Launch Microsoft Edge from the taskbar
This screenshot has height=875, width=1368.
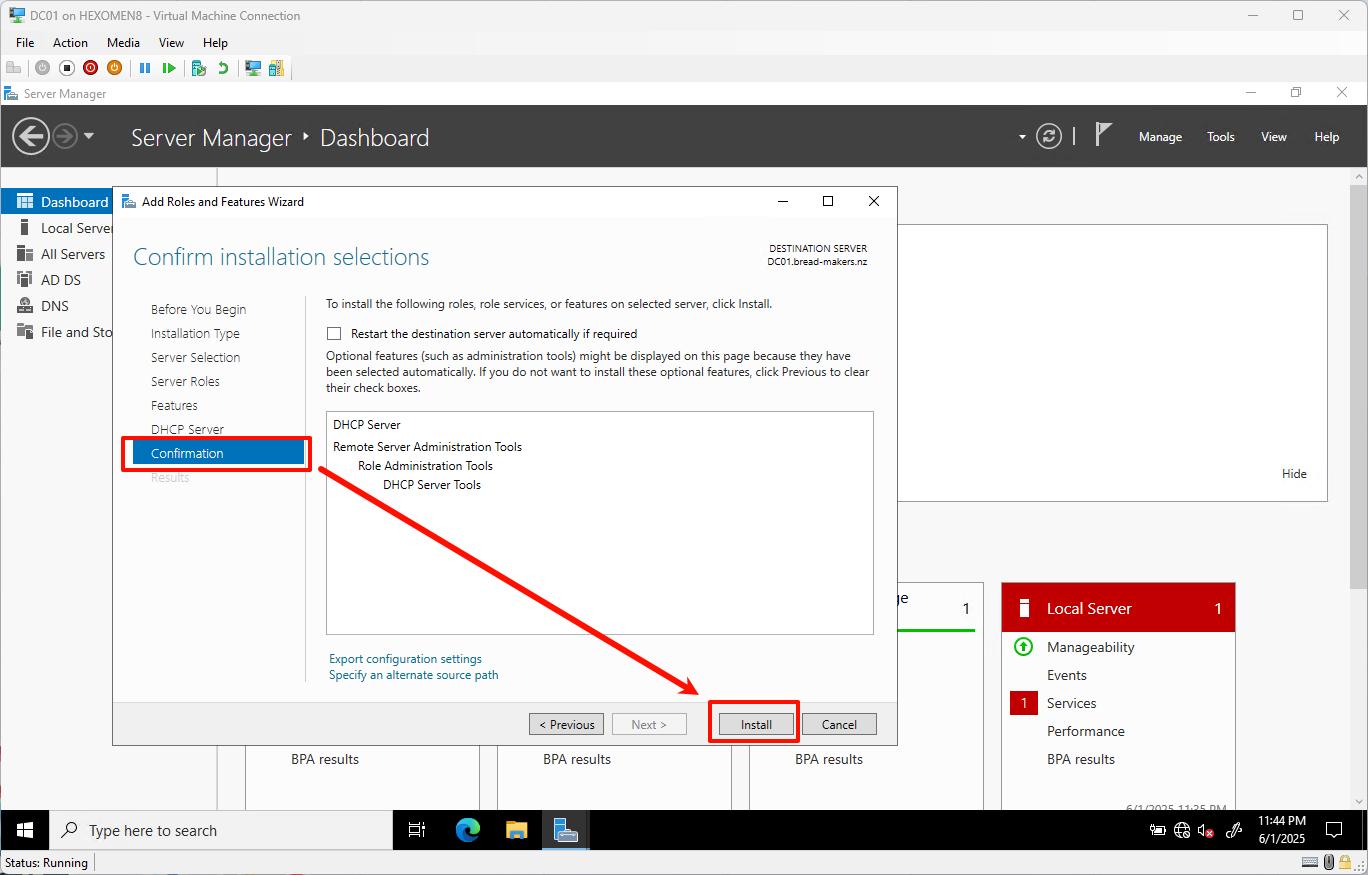467,830
